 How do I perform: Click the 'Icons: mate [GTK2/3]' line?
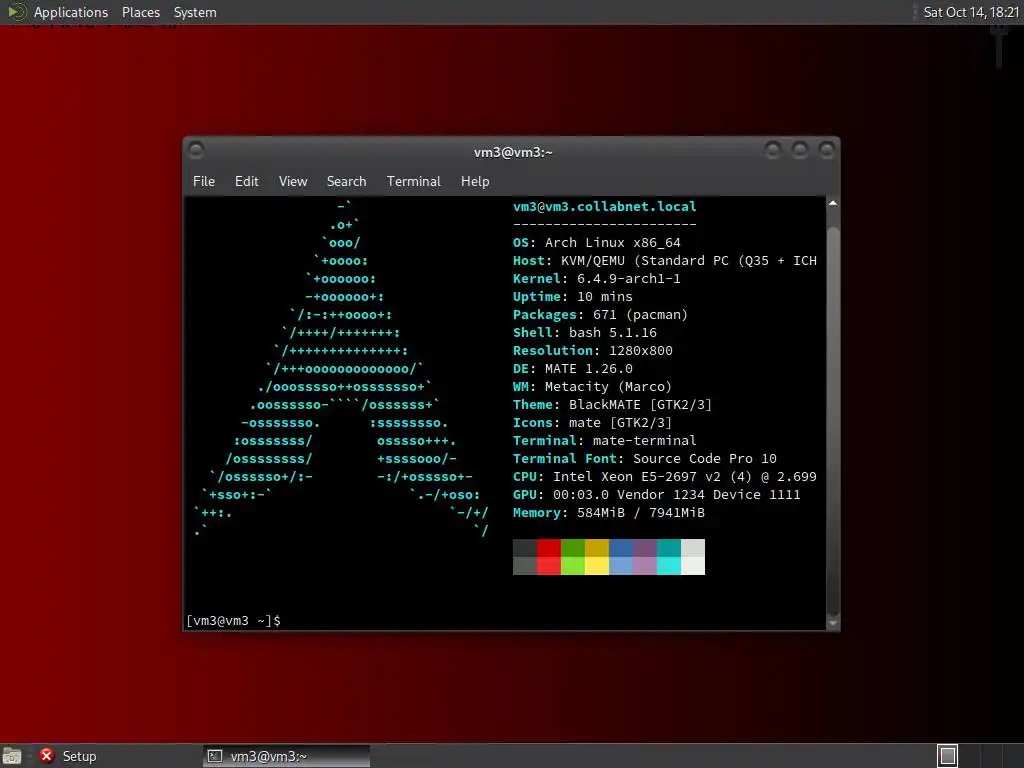pyautogui.click(x=592, y=423)
